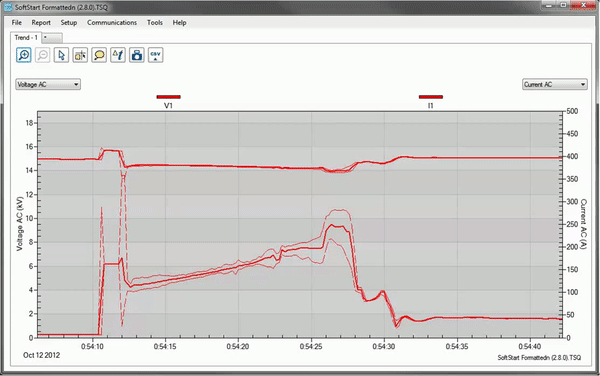This screenshot has width=600, height=376.
Task: Activate the cursor marker selection tool
Action: click(x=80, y=55)
